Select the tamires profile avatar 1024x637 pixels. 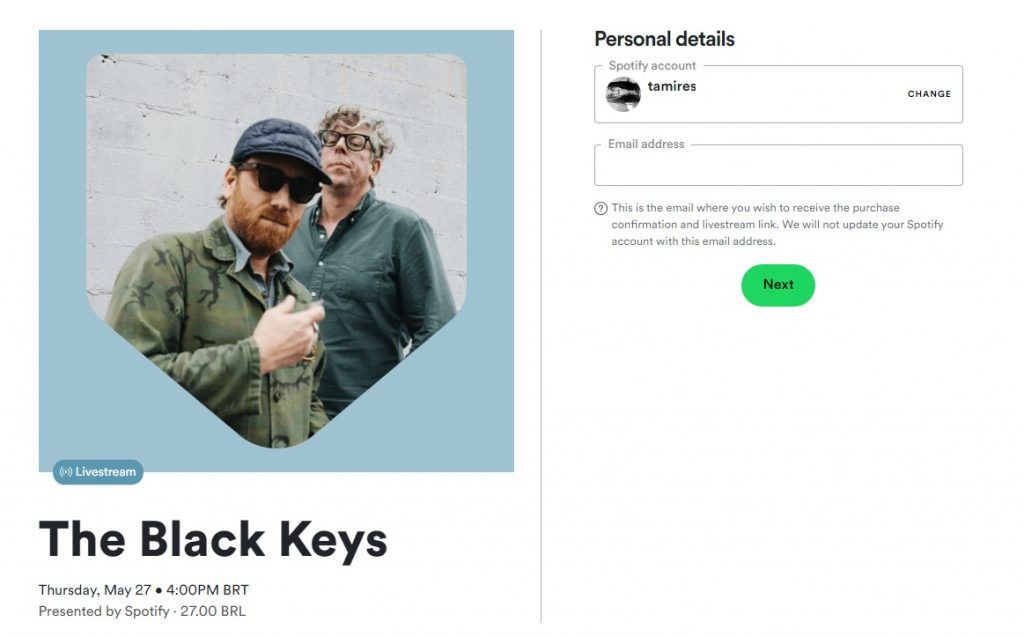click(623, 94)
